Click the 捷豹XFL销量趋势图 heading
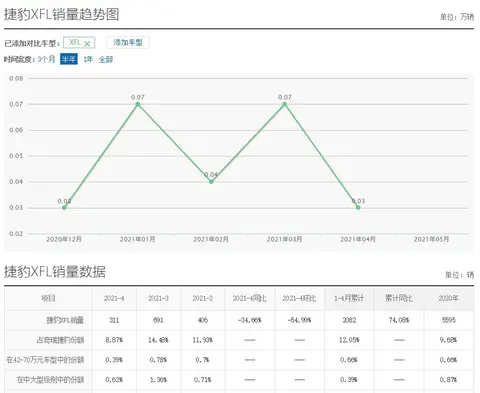480x393 pixels. tap(62, 14)
